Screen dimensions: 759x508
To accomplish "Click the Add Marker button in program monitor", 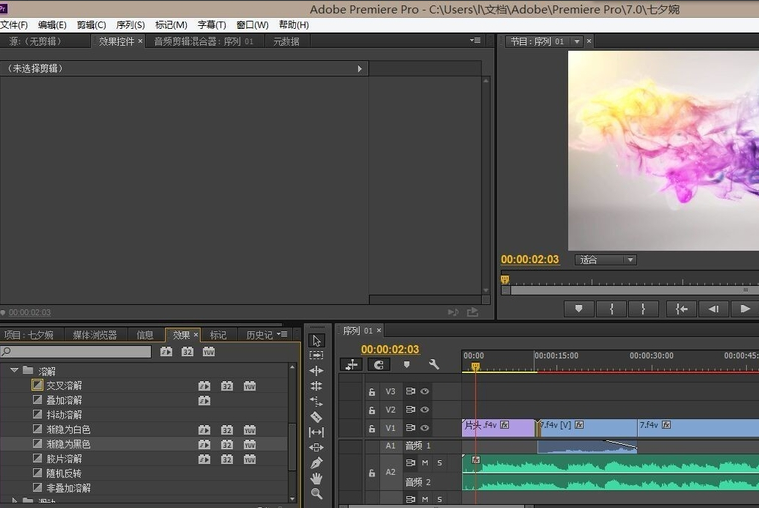I will click(578, 309).
